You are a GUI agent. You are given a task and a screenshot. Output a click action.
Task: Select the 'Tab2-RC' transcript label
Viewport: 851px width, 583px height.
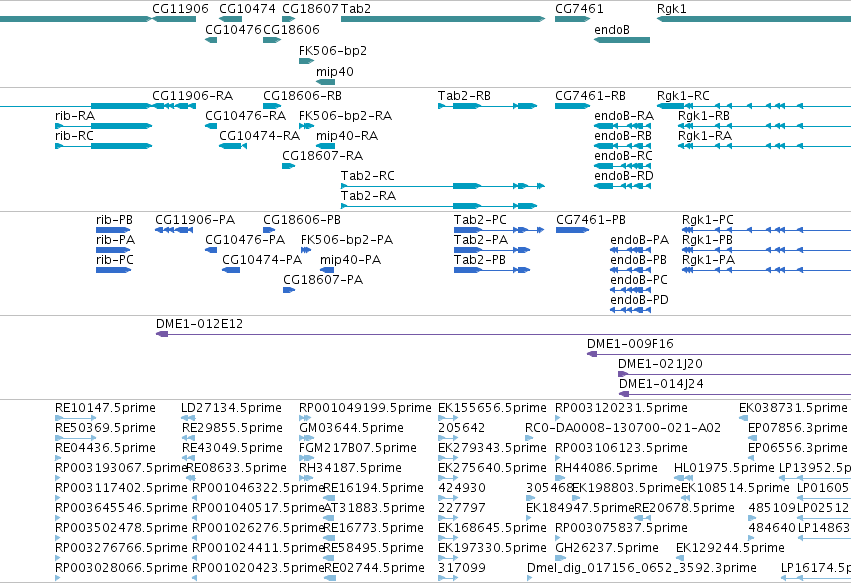(x=367, y=176)
